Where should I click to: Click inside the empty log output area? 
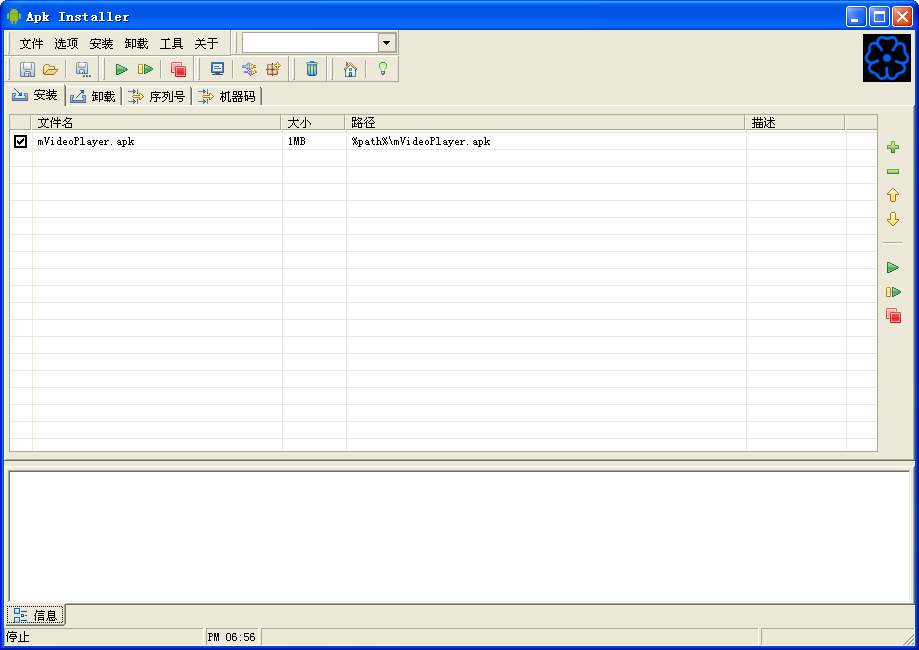click(x=459, y=536)
